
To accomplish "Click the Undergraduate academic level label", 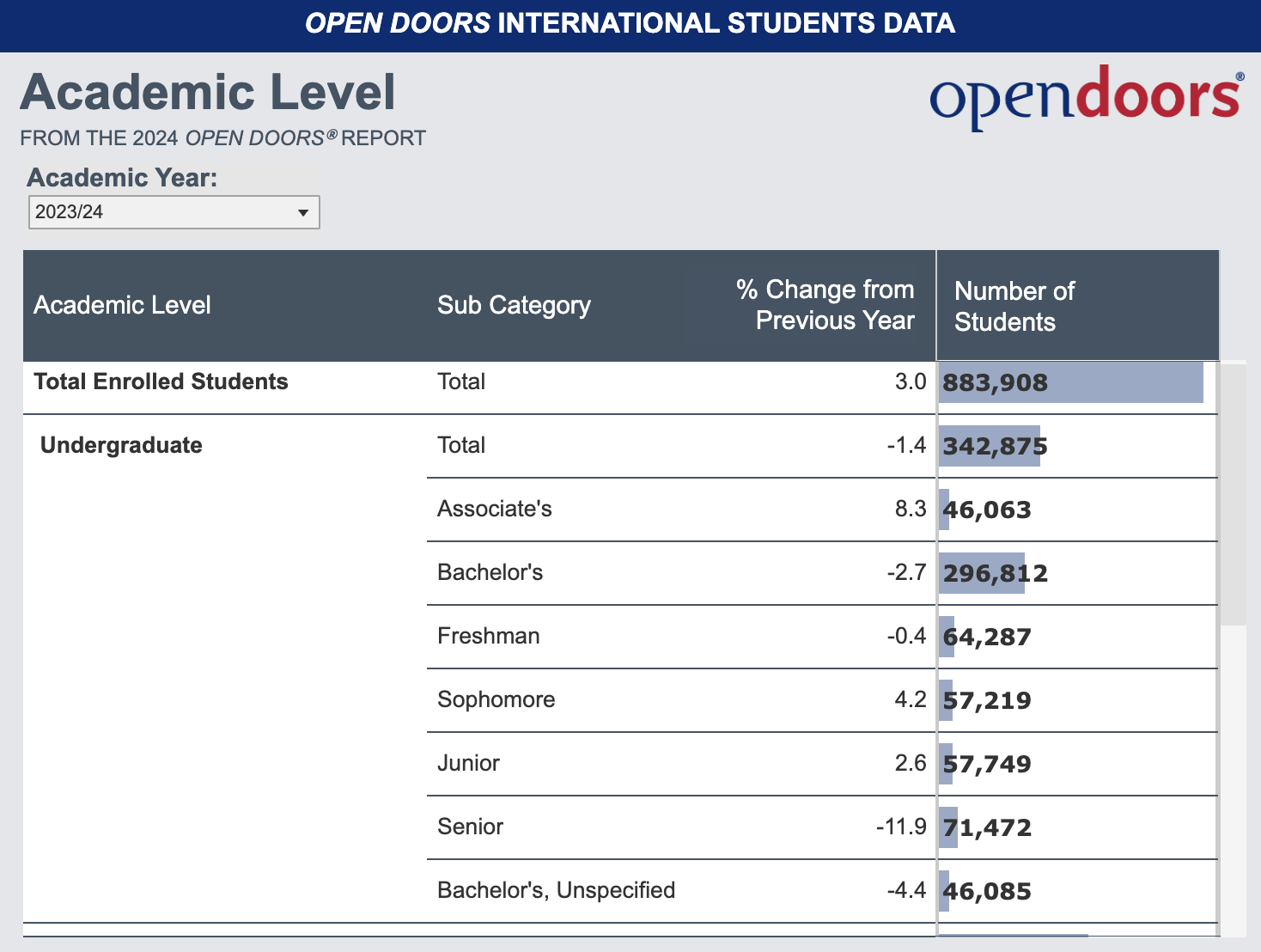I will pyautogui.click(x=121, y=445).
